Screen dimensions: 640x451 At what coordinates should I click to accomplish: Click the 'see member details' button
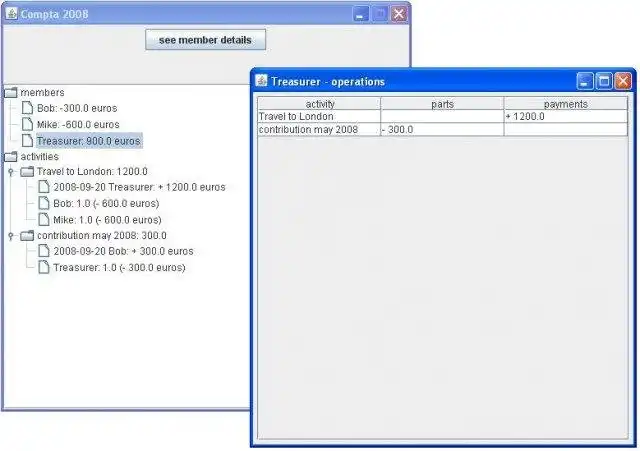pyautogui.click(x=205, y=40)
